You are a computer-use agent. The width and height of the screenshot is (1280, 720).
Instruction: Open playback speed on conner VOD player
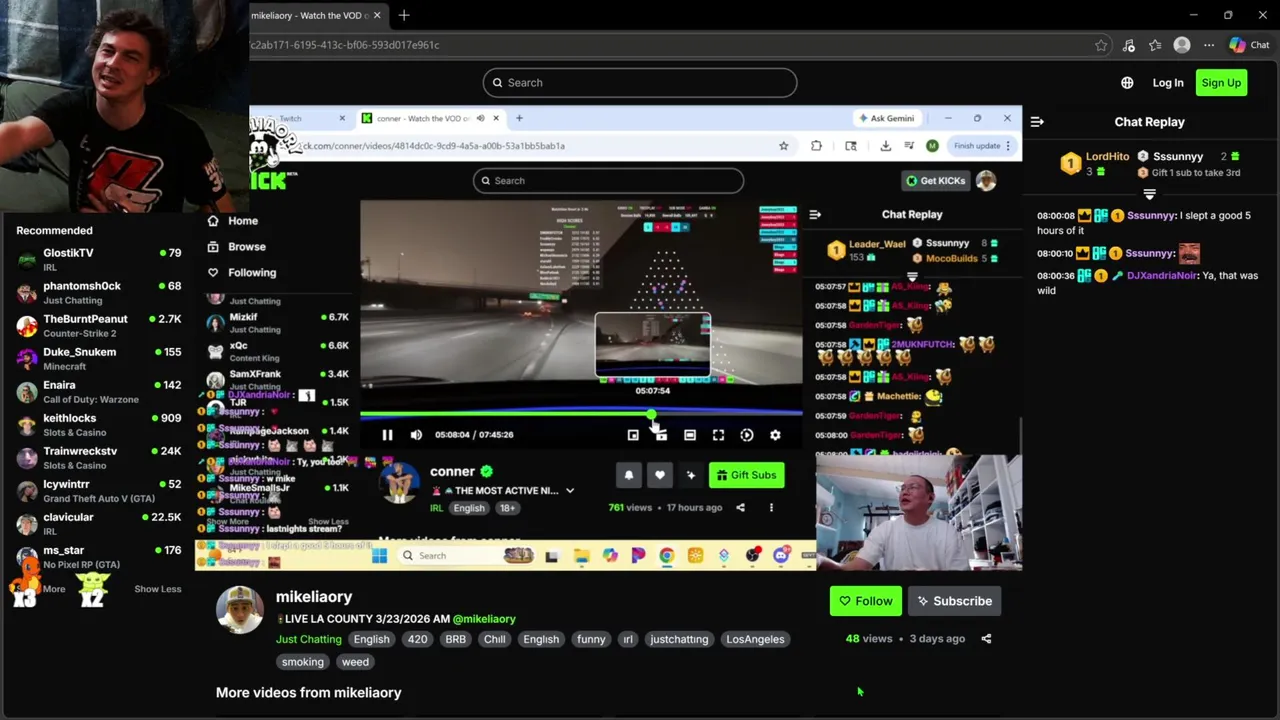click(x=747, y=435)
